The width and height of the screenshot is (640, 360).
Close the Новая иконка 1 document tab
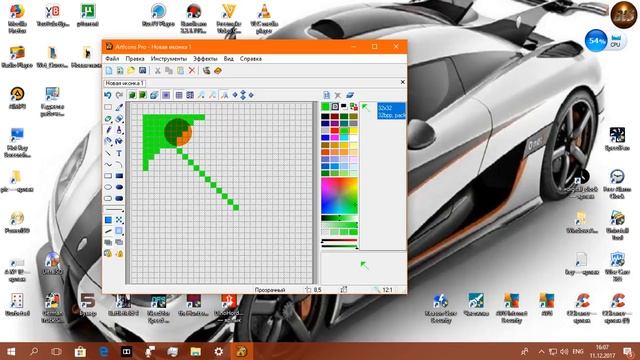coord(402,82)
